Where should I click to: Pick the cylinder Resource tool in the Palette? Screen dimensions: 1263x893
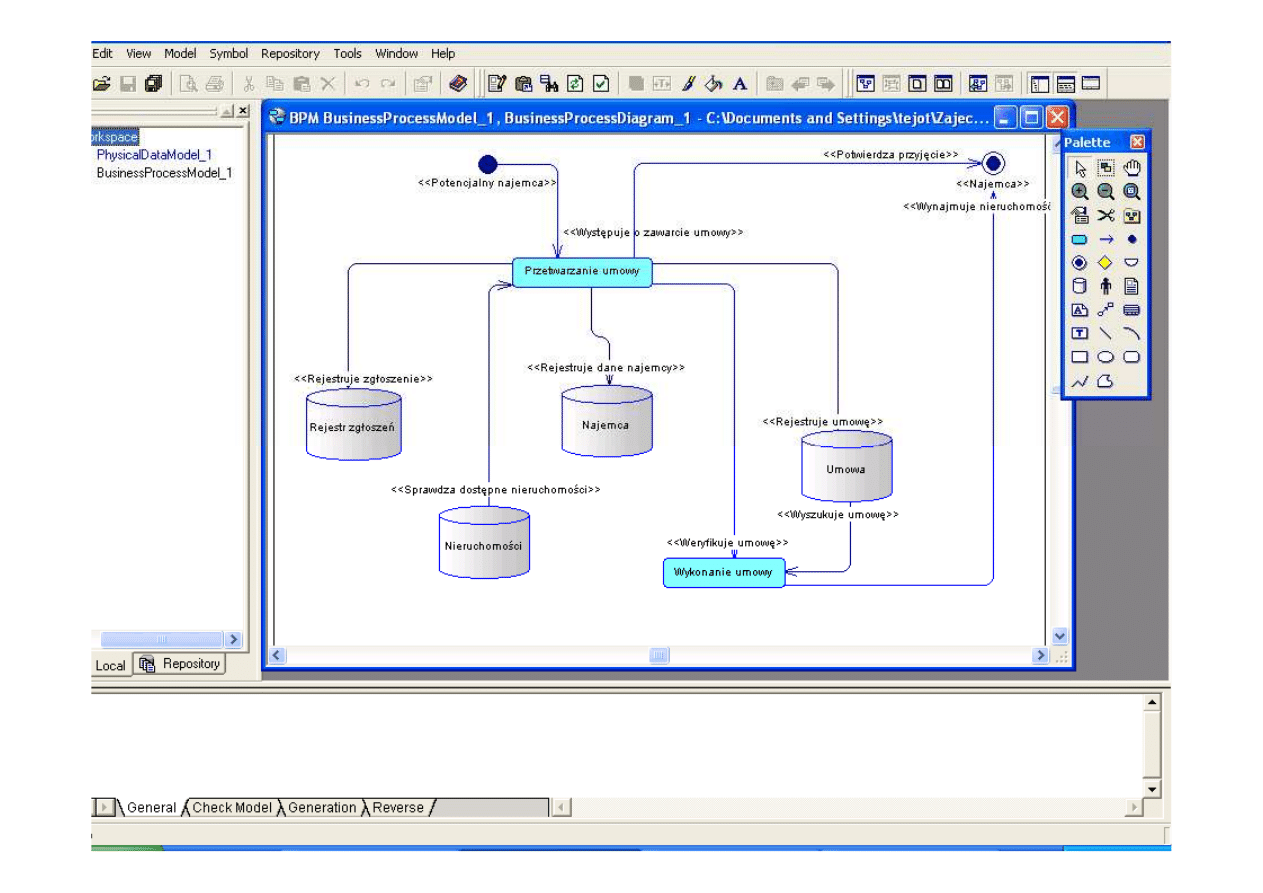coord(1079,286)
